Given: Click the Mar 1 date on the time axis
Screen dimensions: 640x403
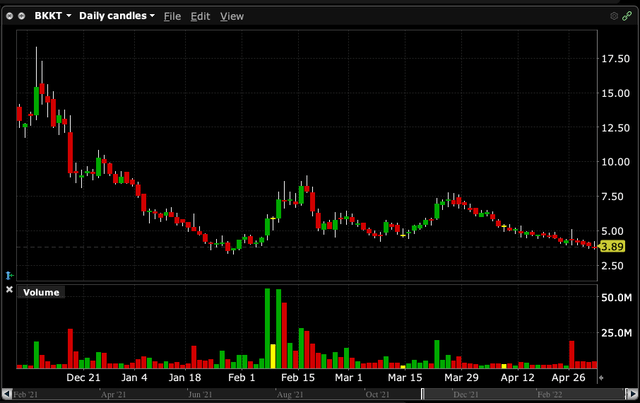Looking at the screenshot, I should (349, 378).
